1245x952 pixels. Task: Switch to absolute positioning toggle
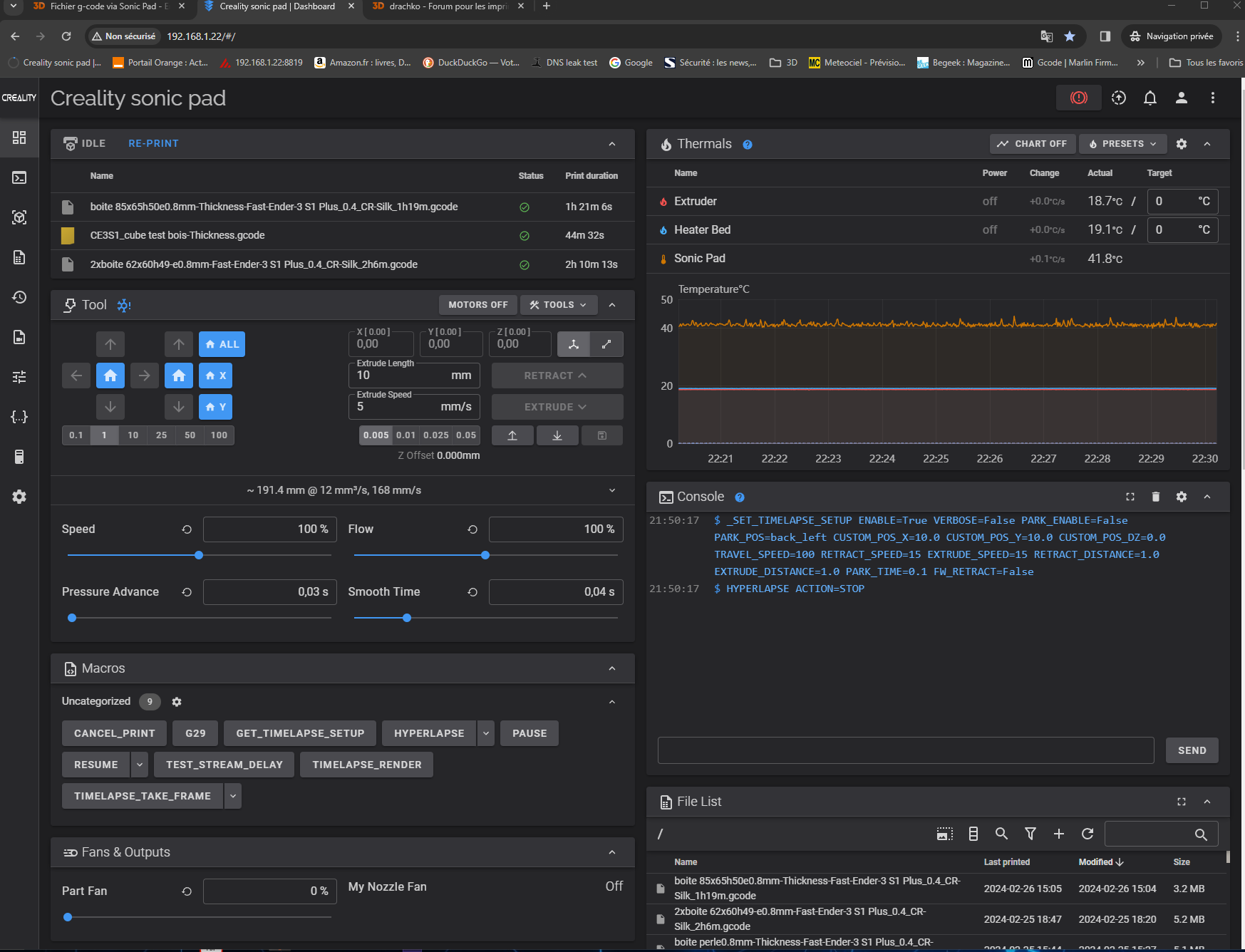pyautogui.click(x=574, y=344)
